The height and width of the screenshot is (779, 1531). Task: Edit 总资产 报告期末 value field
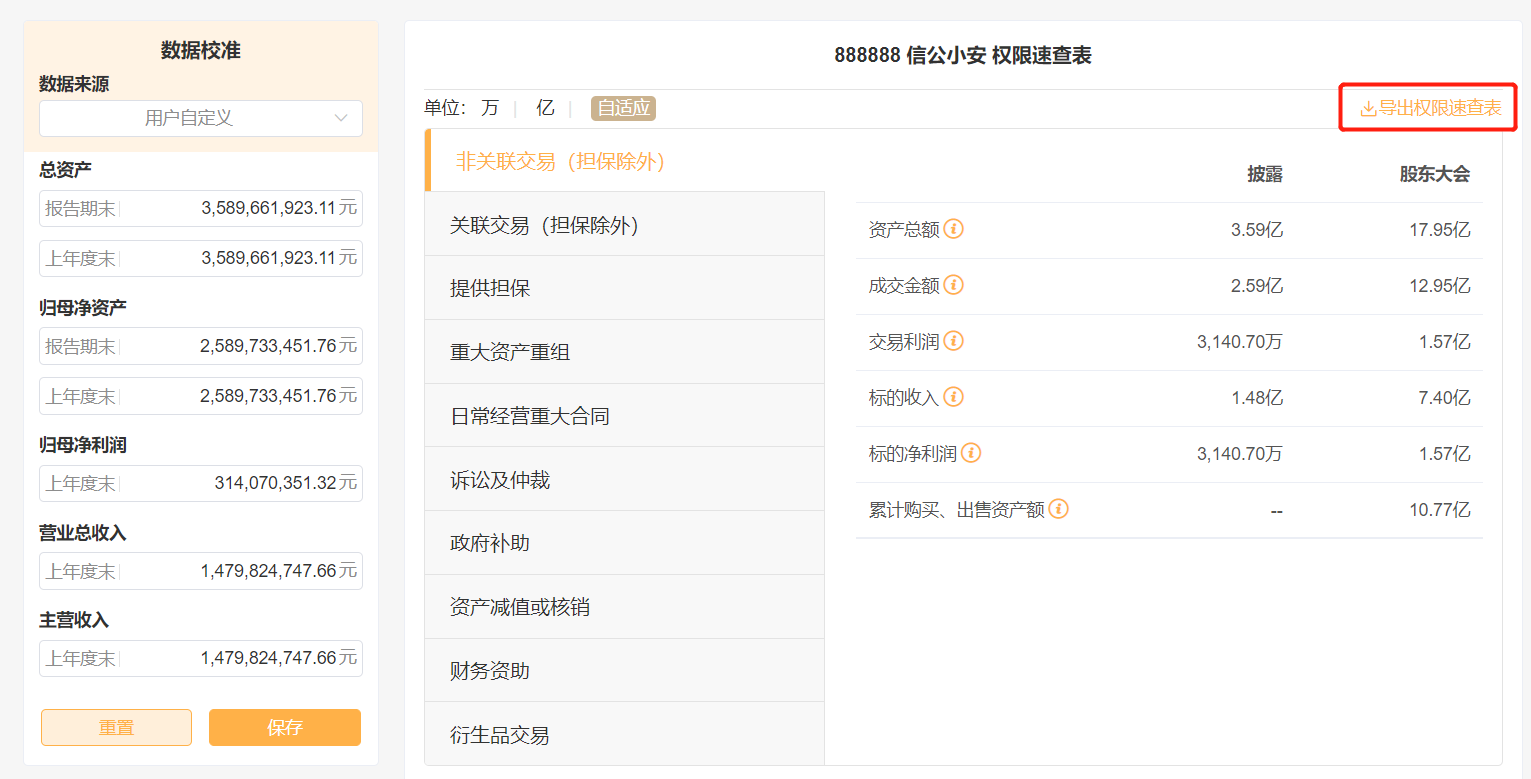tap(201, 208)
